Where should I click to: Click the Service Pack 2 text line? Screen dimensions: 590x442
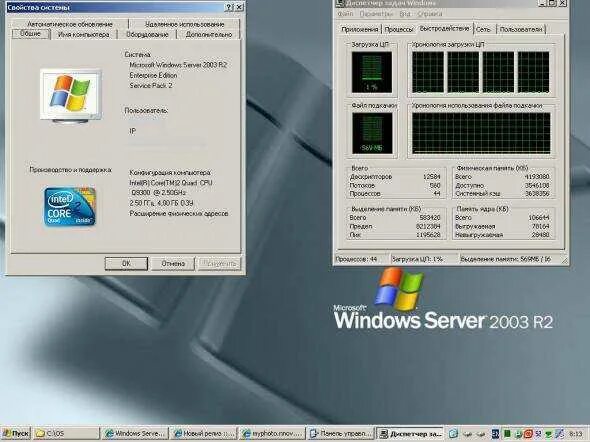151,86
